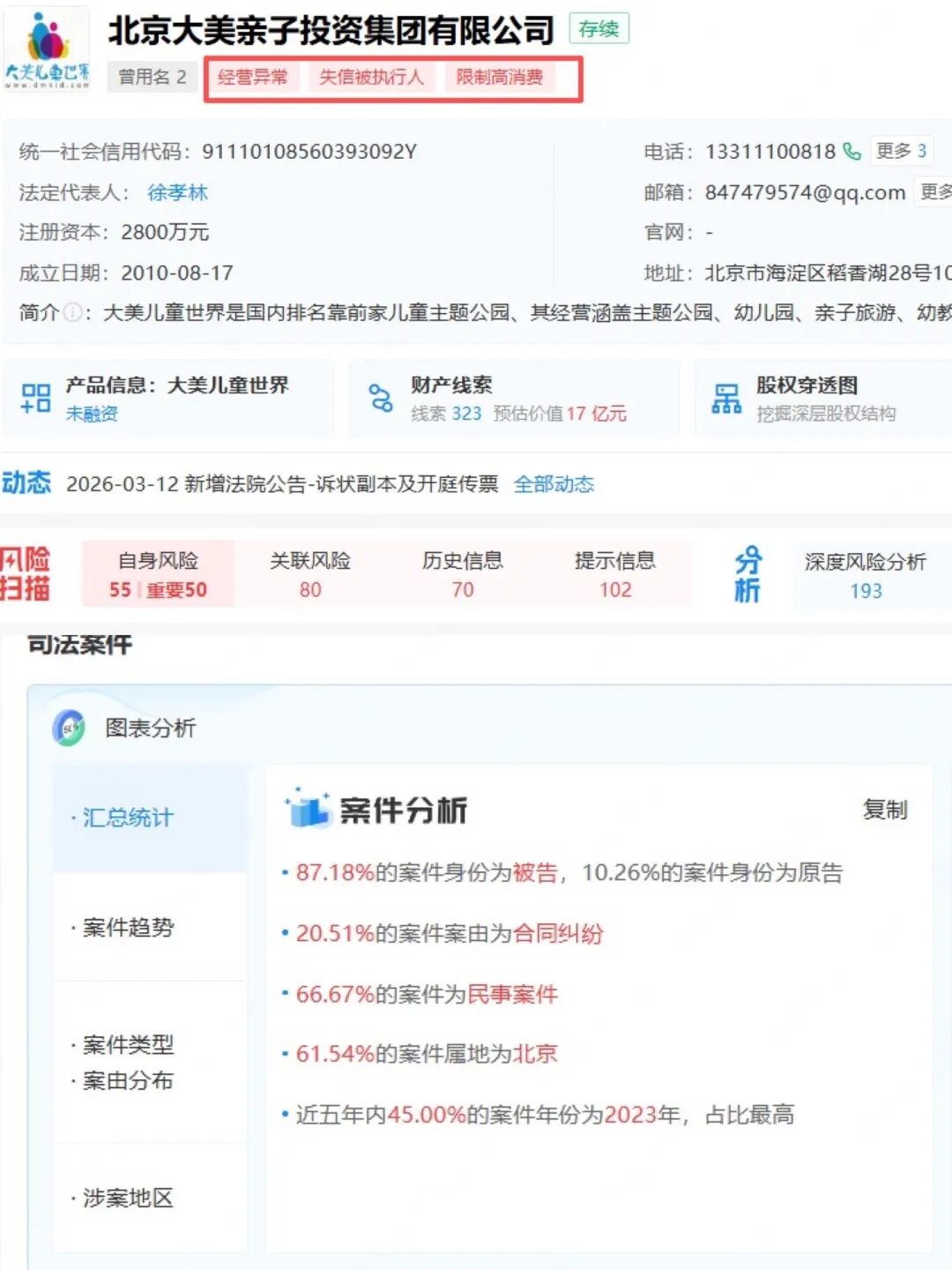Click the green phone call icon
952x1270 pixels.
(852, 152)
